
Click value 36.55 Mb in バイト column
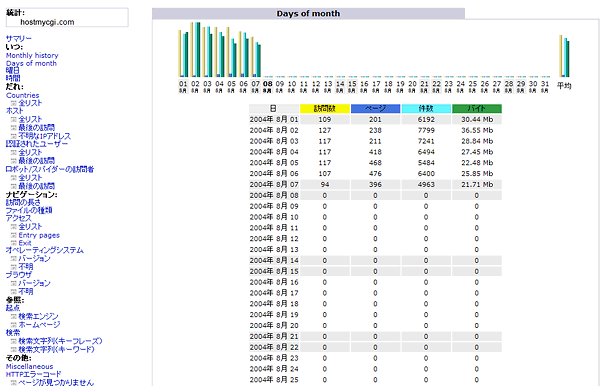pyautogui.click(x=477, y=130)
